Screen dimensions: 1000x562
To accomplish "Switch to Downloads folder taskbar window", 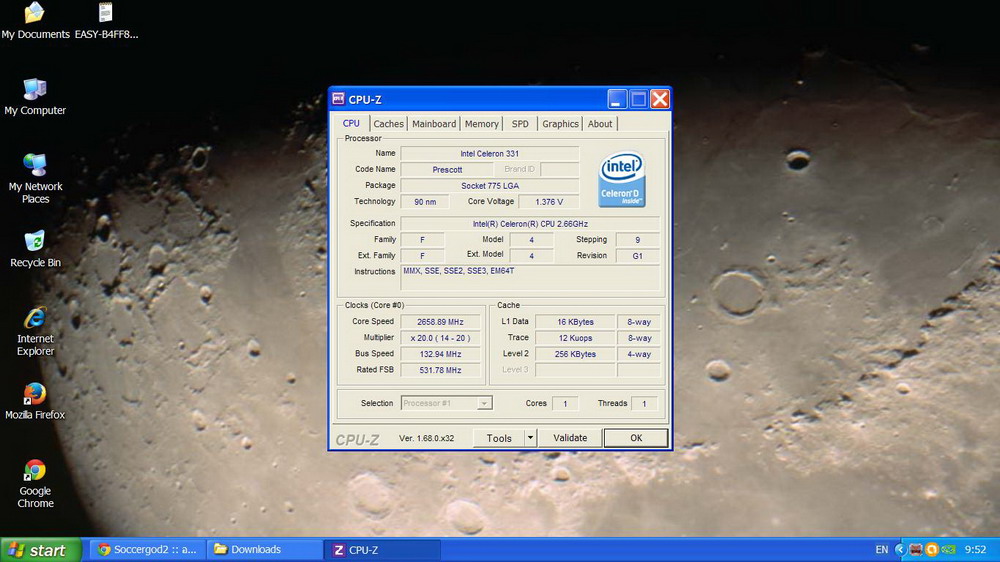I will coord(265,549).
